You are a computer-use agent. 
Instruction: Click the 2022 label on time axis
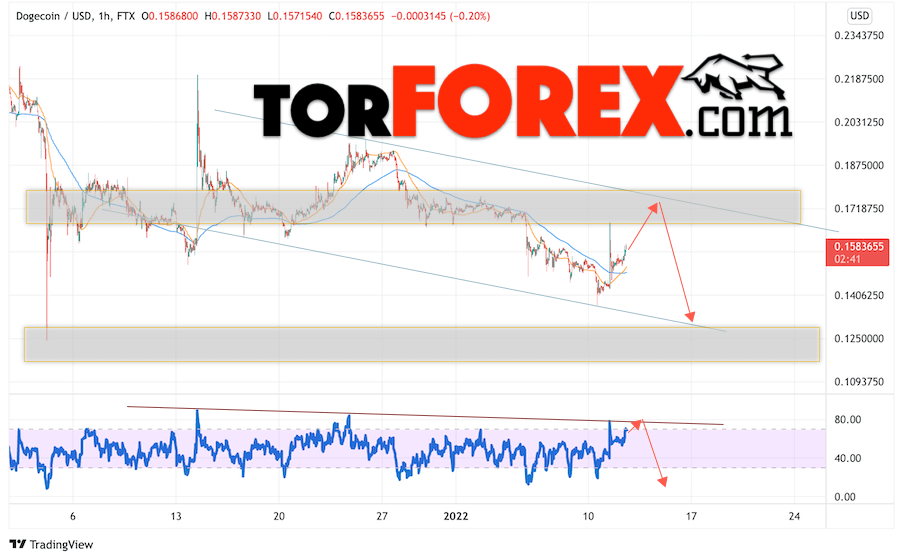(456, 516)
